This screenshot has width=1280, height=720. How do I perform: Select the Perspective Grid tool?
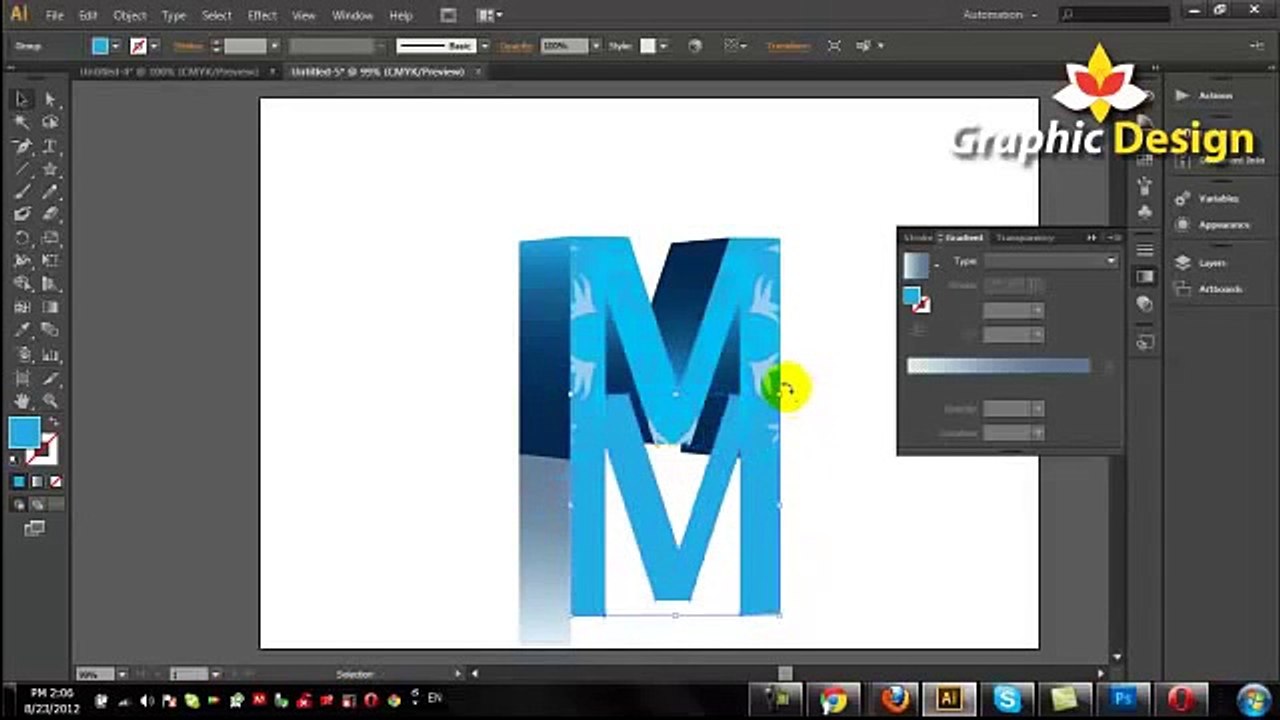(x=50, y=284)
